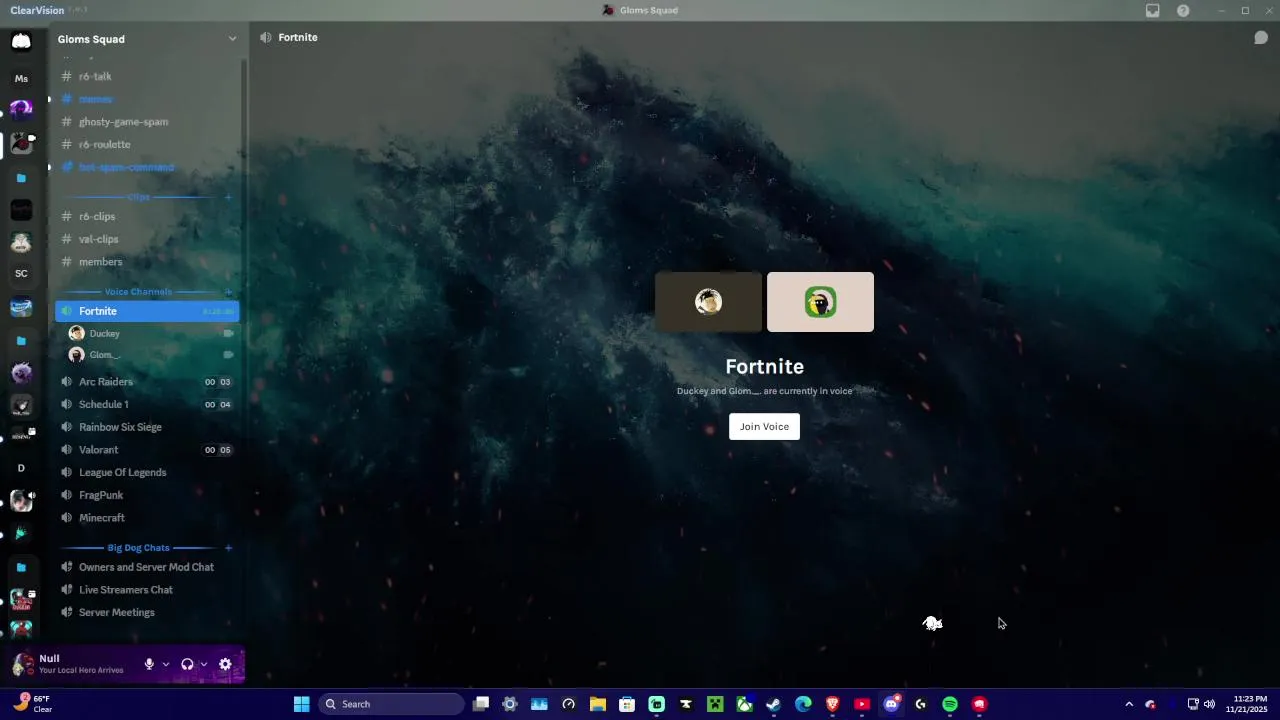Click the taskbar Search box

point(391,704)
